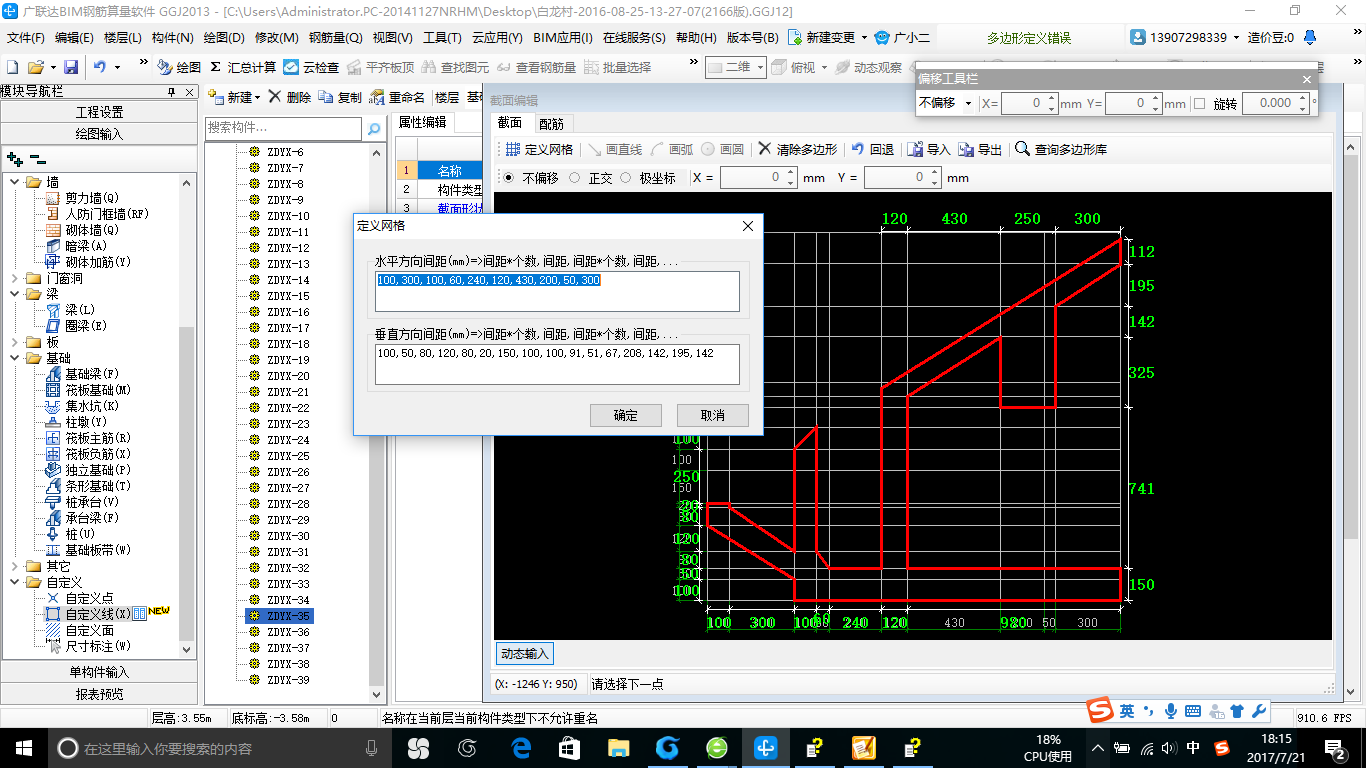Click 工程设置 navigation button
Image resolution: width=1366 pixels, height=768 pixels.
point(99,112)
